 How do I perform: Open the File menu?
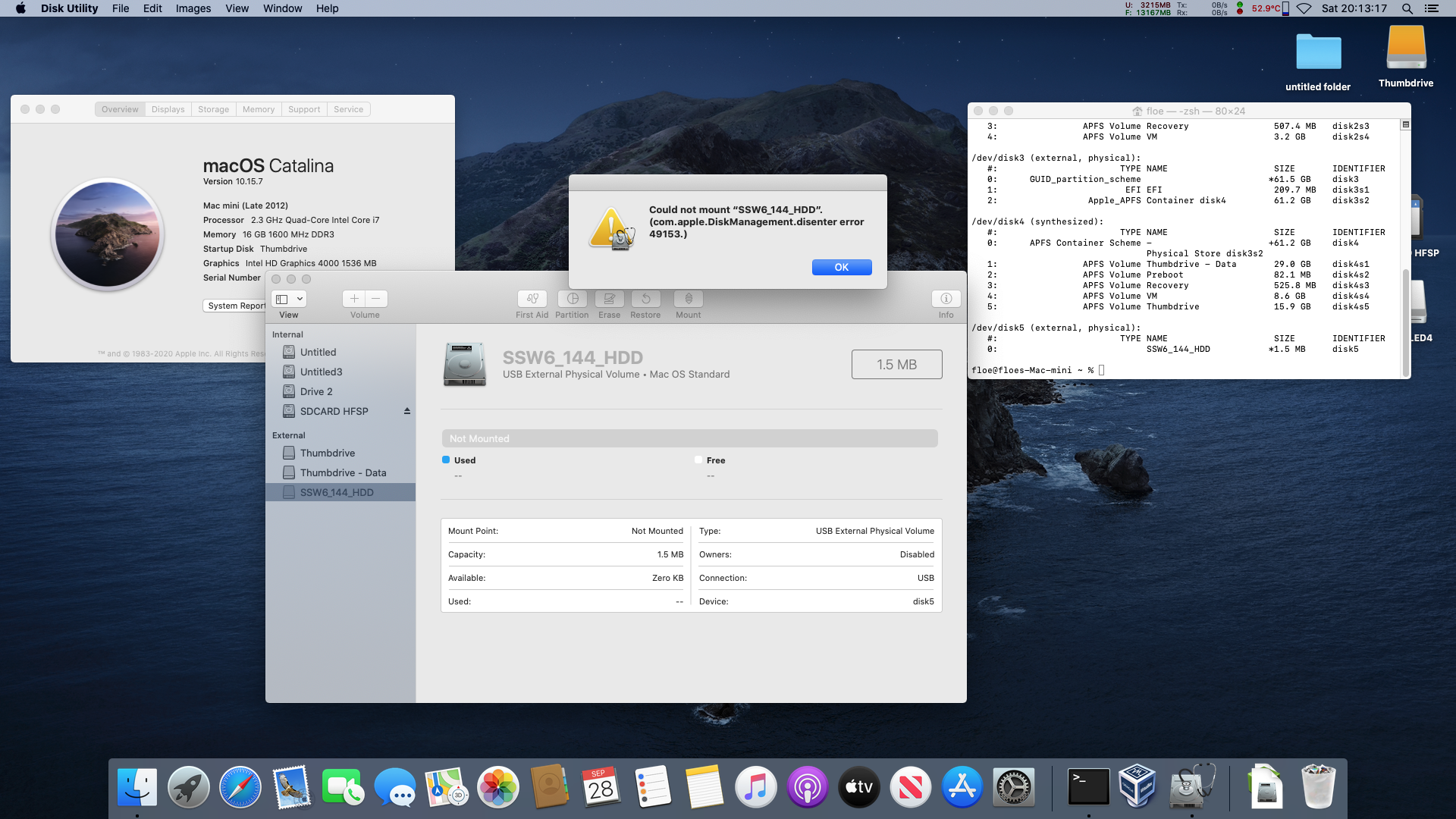coord(121,8)
